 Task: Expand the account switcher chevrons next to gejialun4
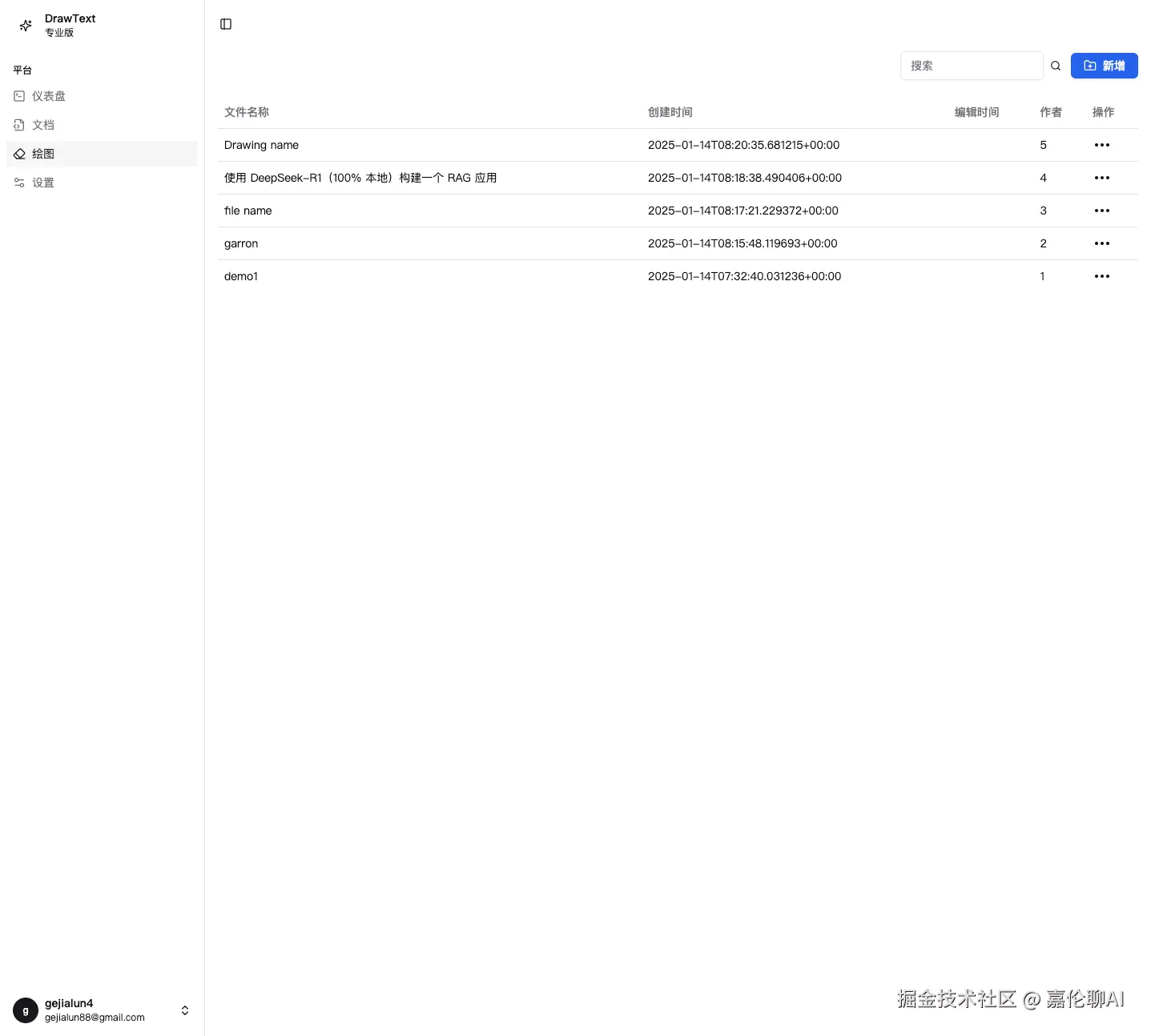click(184, 1010)
